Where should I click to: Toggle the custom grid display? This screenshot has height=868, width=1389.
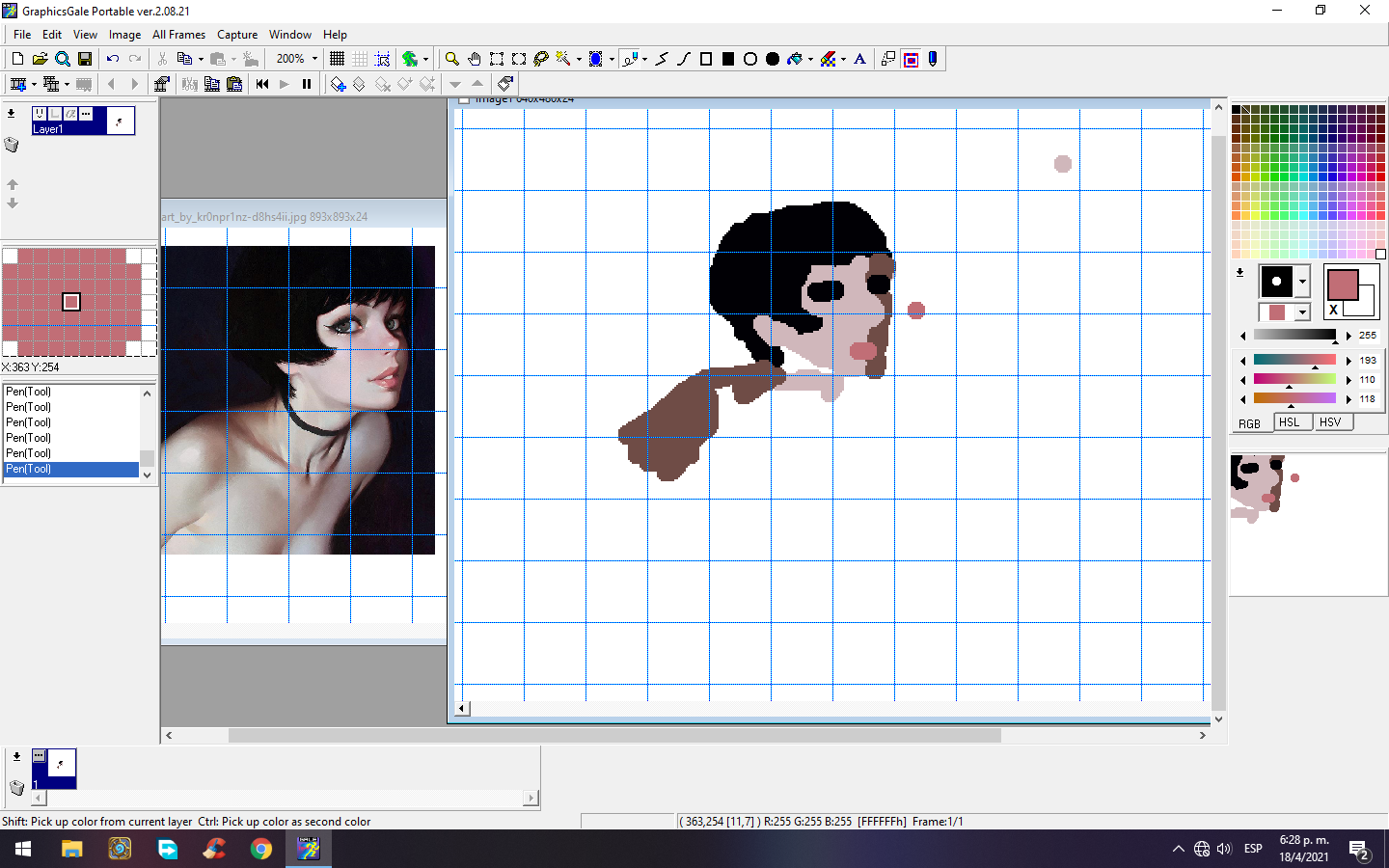[x=360, y=59]
